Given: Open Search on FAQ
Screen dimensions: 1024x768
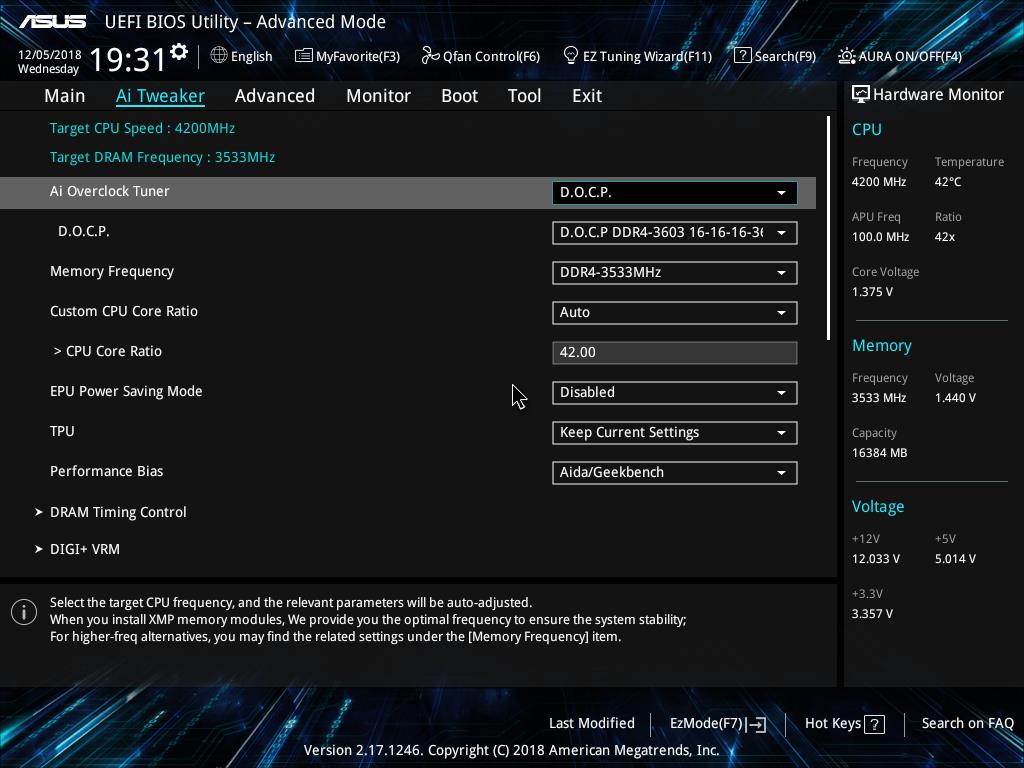Looking at the screenshot, I should click(967, 723).
